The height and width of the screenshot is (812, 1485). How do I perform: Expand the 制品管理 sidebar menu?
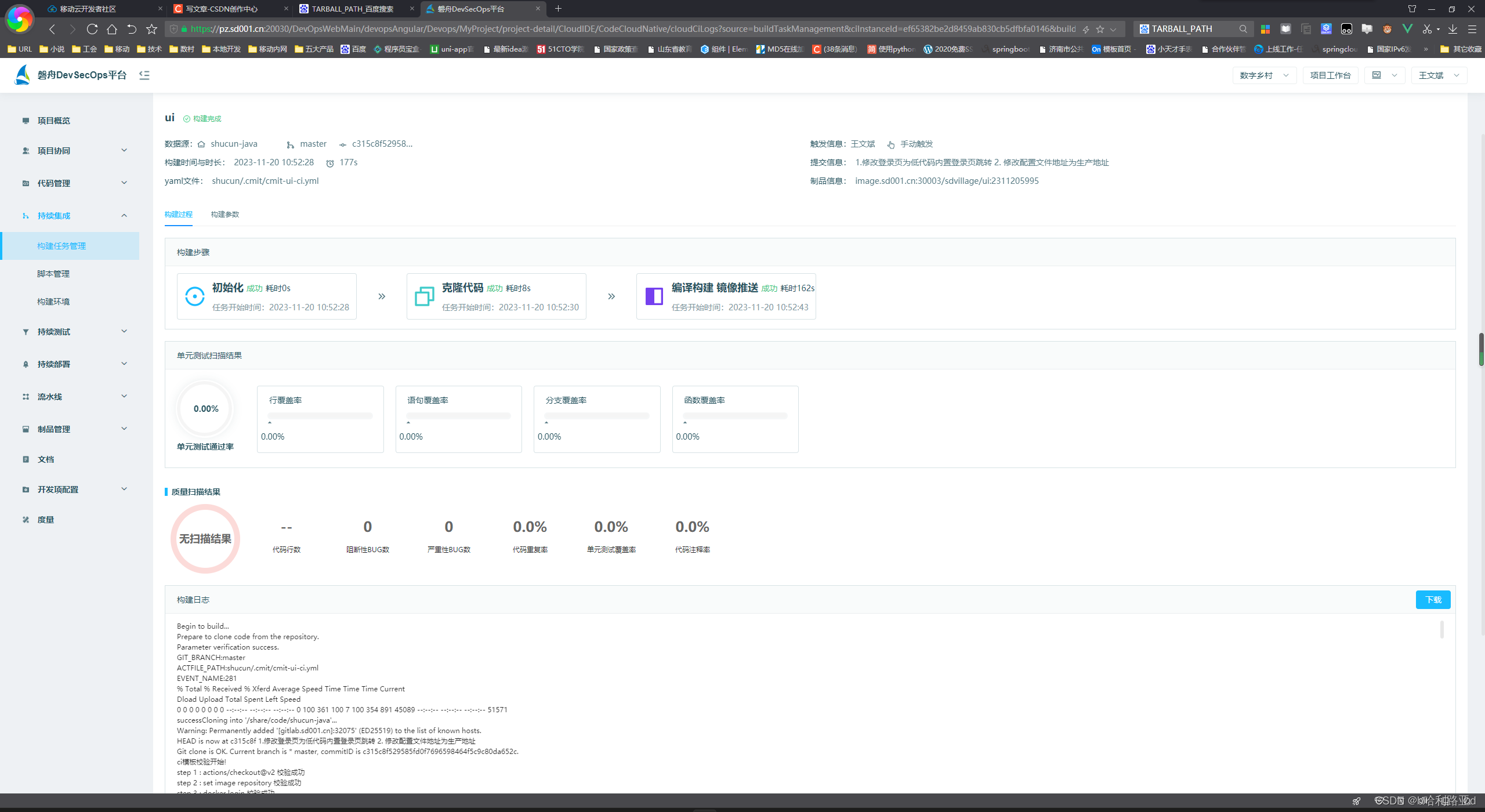pyautogui.click(x=124, y=429)
